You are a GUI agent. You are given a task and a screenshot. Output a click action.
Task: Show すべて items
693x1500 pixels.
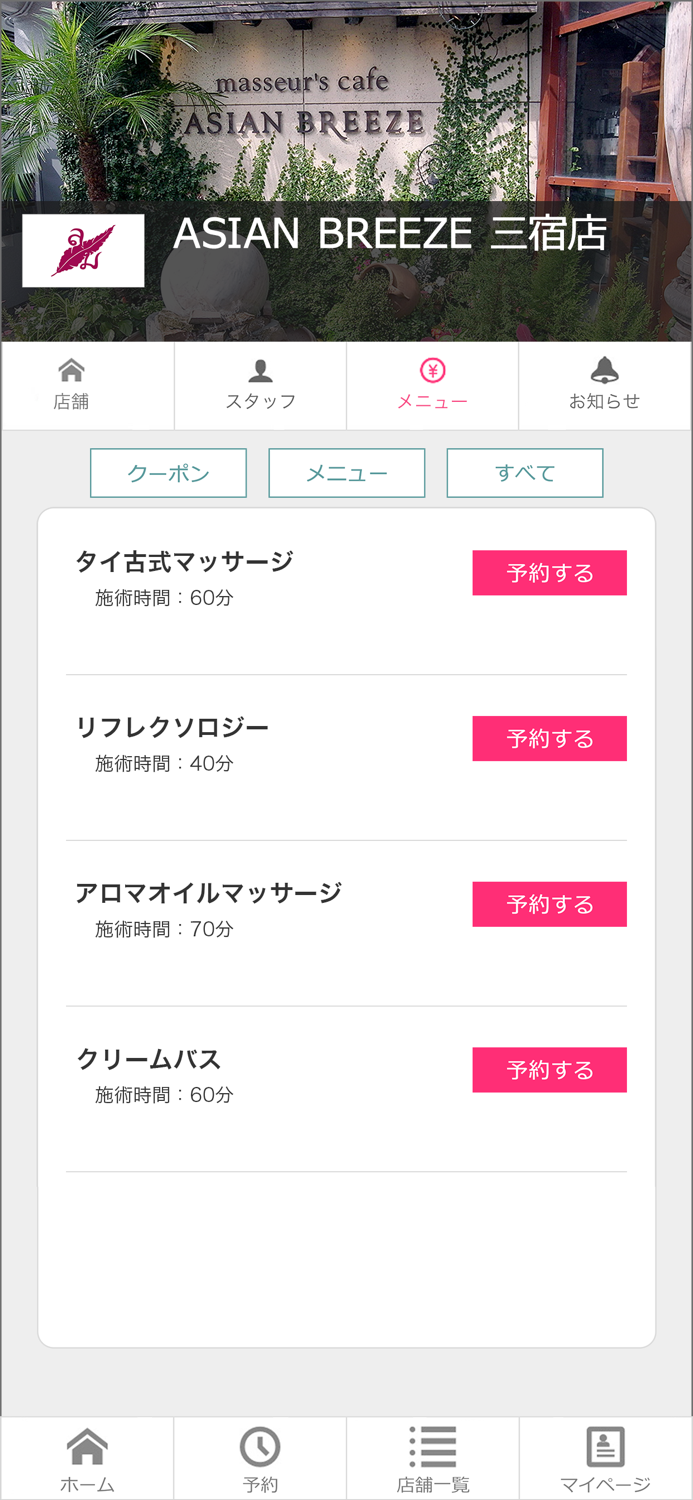tap(524, 473)
